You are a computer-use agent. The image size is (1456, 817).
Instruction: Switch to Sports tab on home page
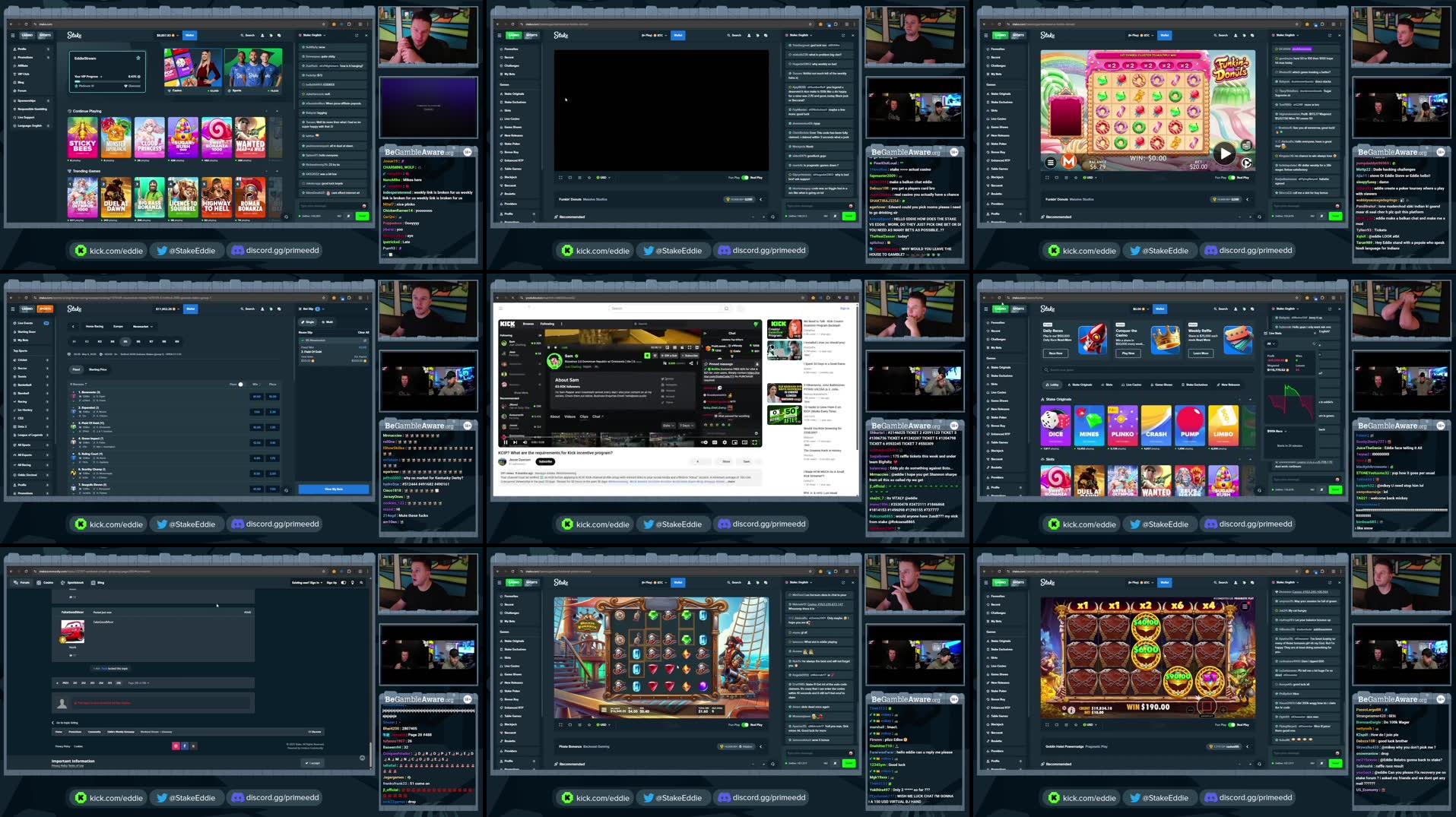pos(45,35)
